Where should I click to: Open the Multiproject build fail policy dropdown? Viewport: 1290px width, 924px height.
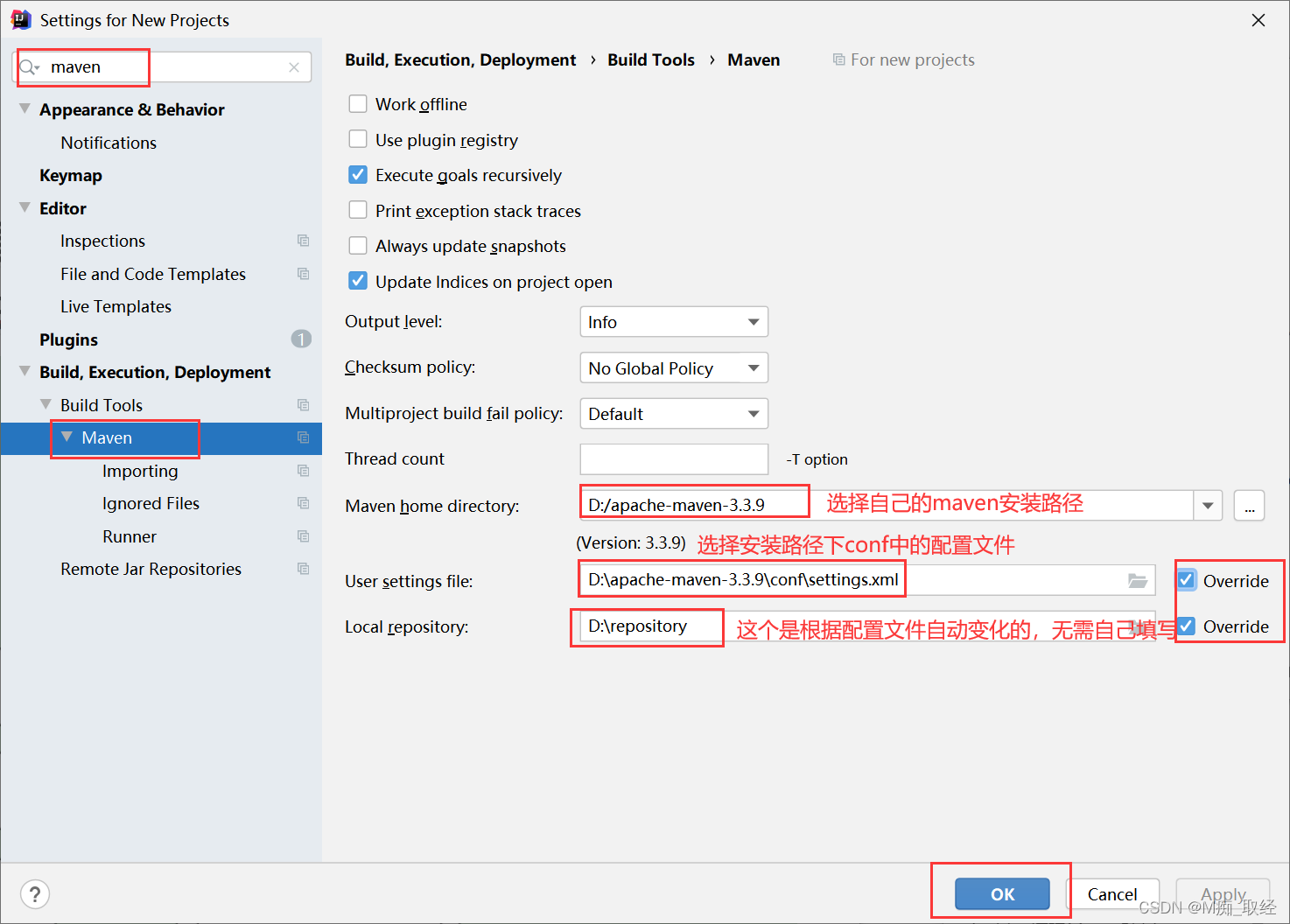tap(674, 414)
